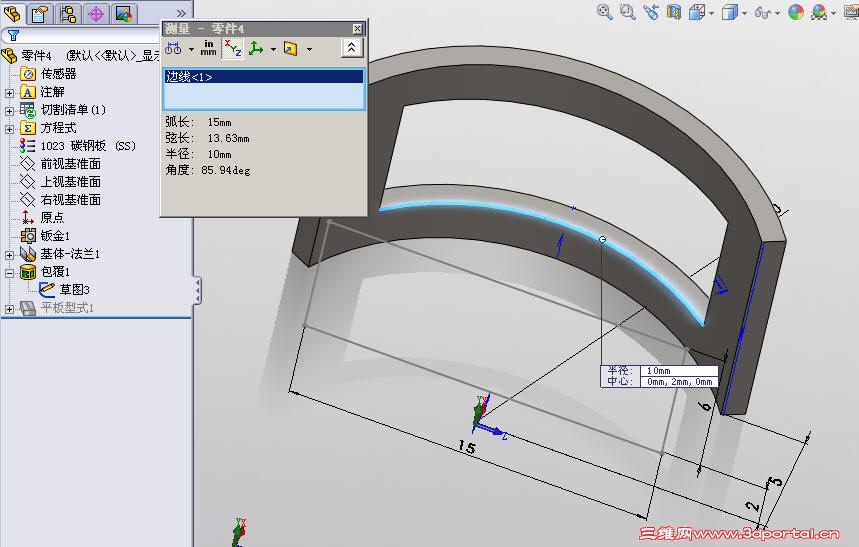Open the DisplayManager tab
The width and height of the screenshot is (859, 547).
pos(124,13)
